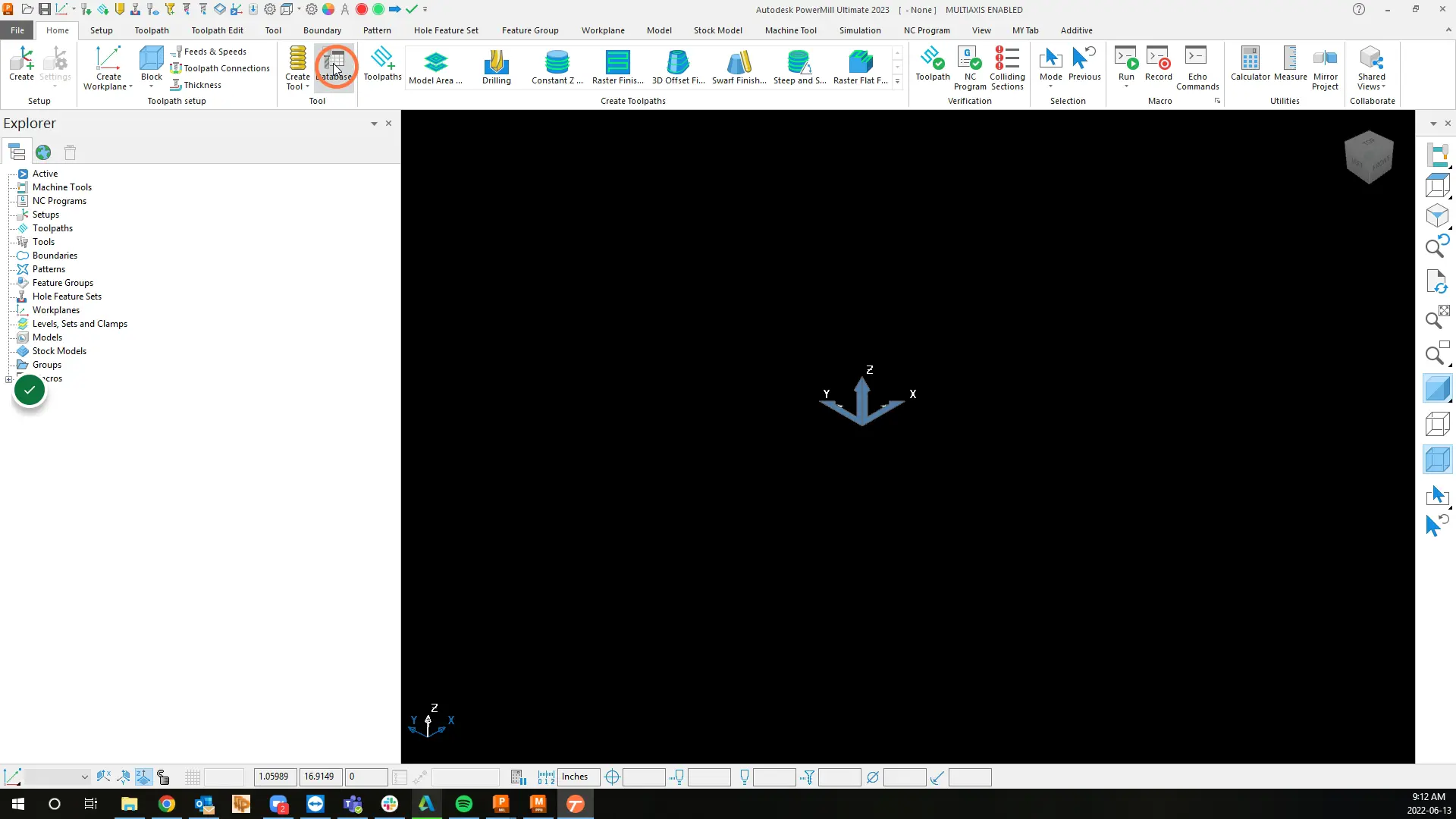Open the active workplane combo box
1456x819 pixels.
pos(57,777)
